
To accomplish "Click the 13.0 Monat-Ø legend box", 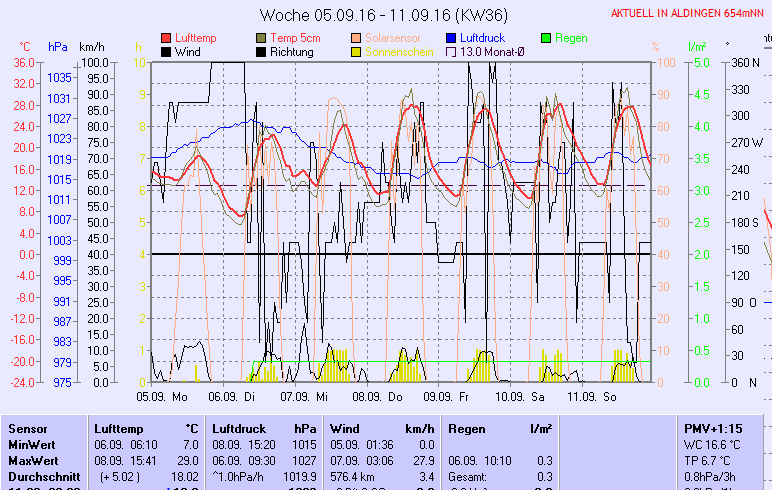I will (x=451, y=52).
